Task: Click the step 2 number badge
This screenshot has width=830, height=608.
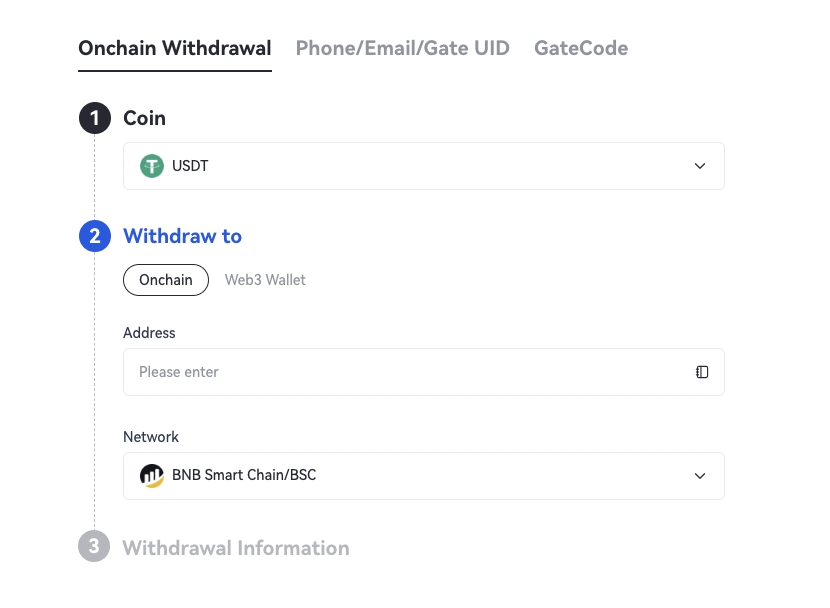Action: tap(94, 237)
